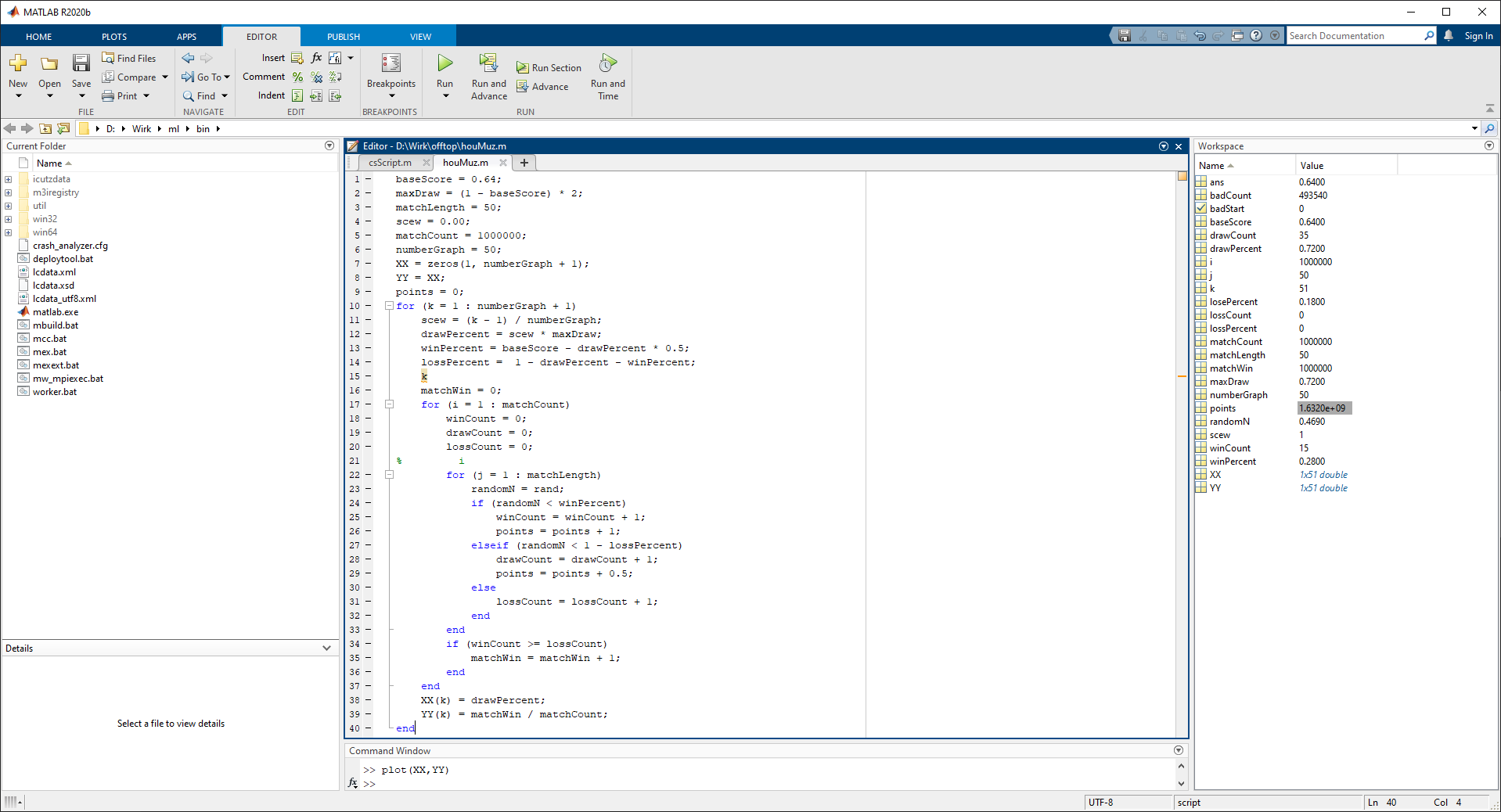
Task: Click the orange warning marker in editor margin
Action: pyautogui.click(x=1182, y=376)
